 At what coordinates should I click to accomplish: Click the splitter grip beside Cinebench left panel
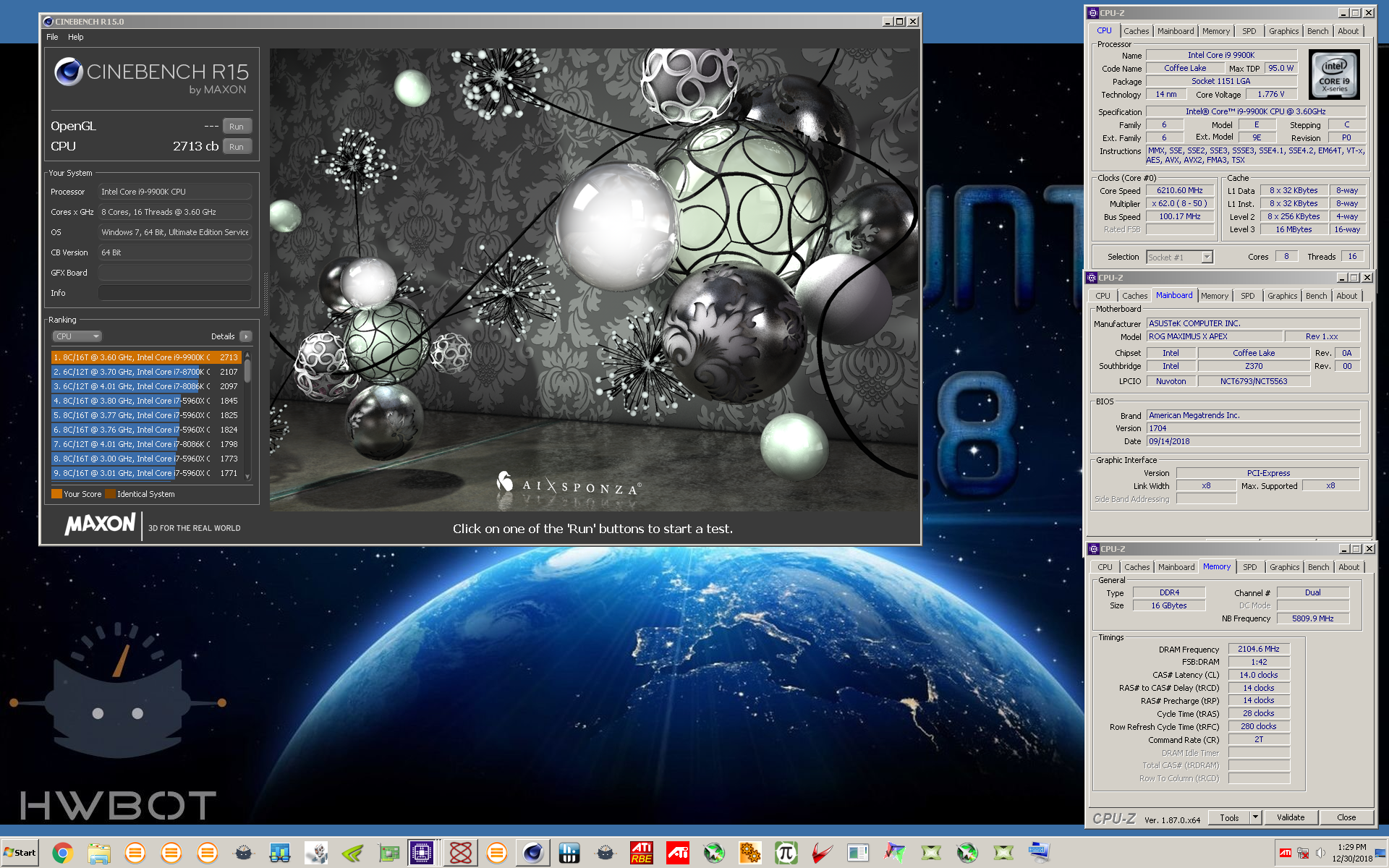click(x=266, y=294)
